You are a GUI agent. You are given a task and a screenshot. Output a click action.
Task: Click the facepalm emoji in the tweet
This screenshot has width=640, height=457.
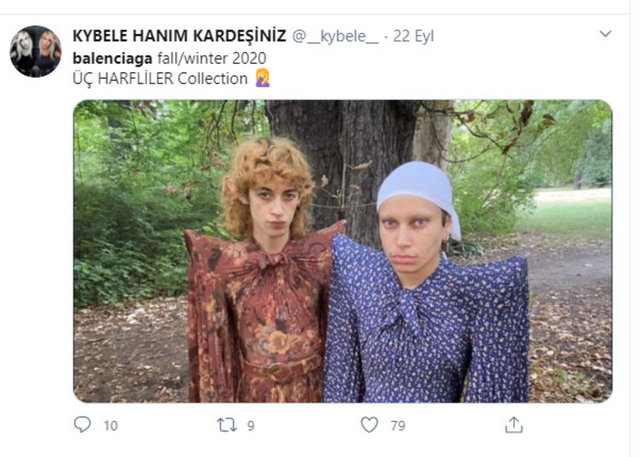pos(263,78)
